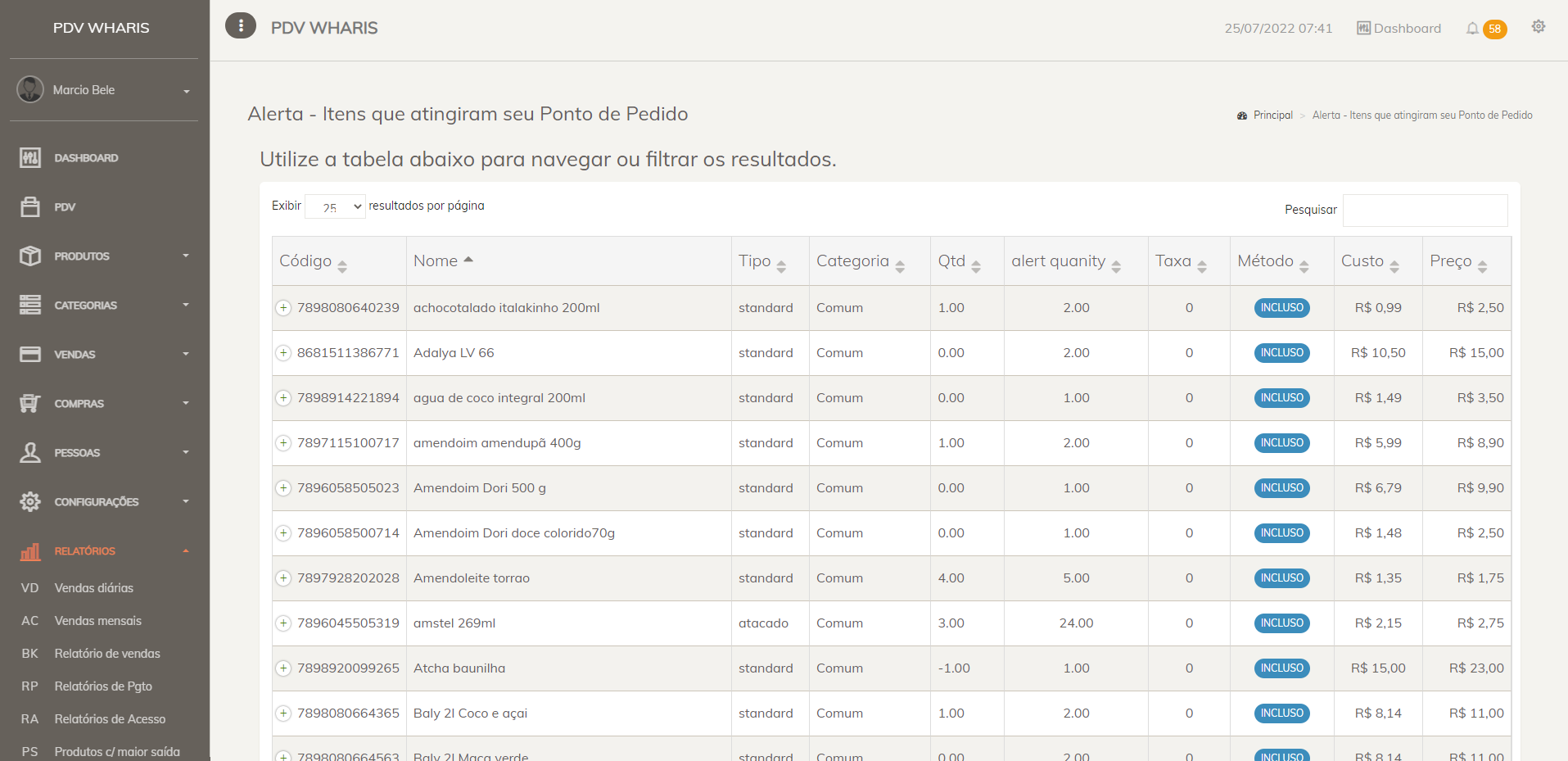Expand row details for Adalya LV 66
This screenshot has width=1568, height=761.
(x=283, y=353)
